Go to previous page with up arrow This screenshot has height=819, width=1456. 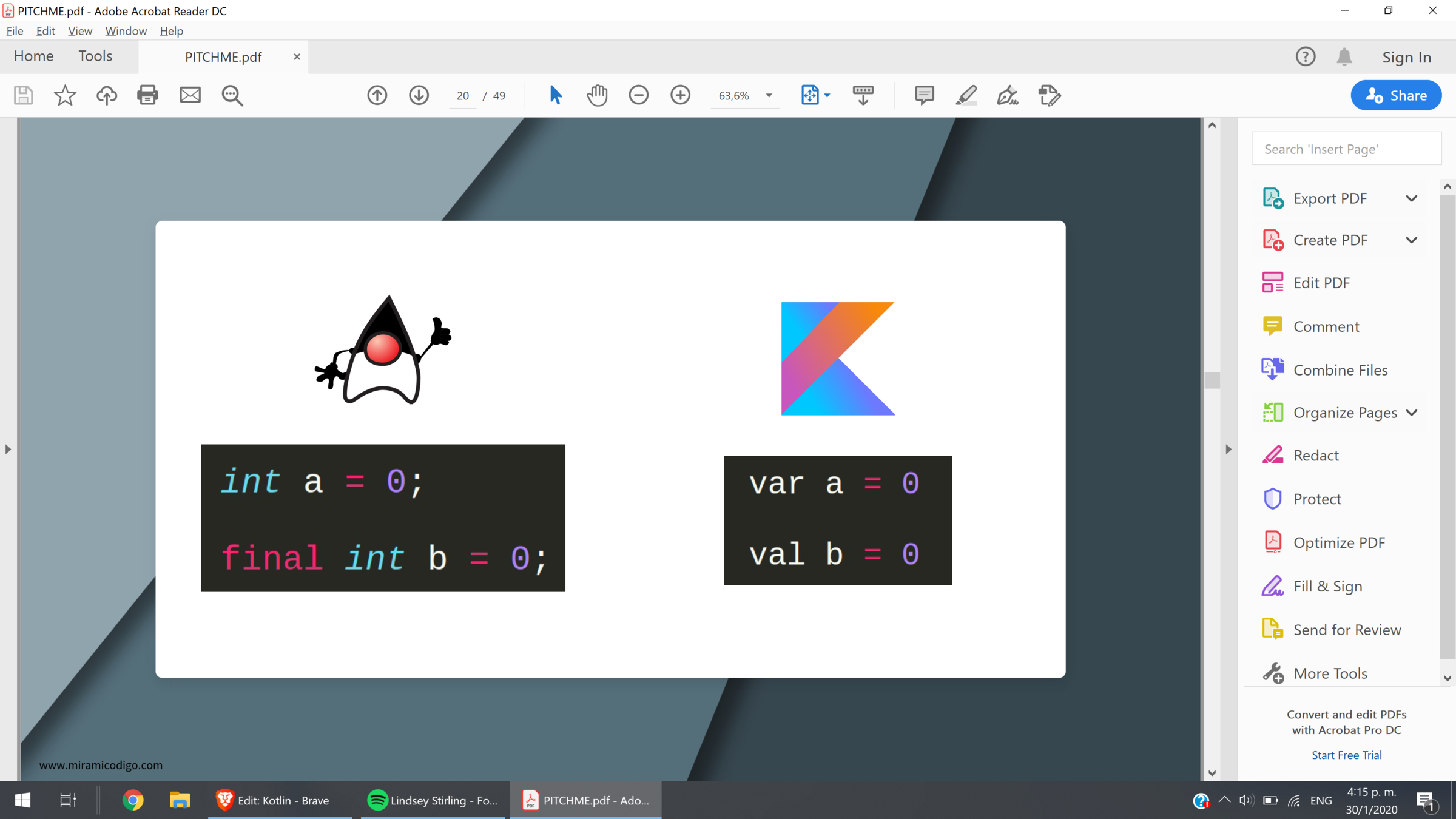[x=377, y=95]
